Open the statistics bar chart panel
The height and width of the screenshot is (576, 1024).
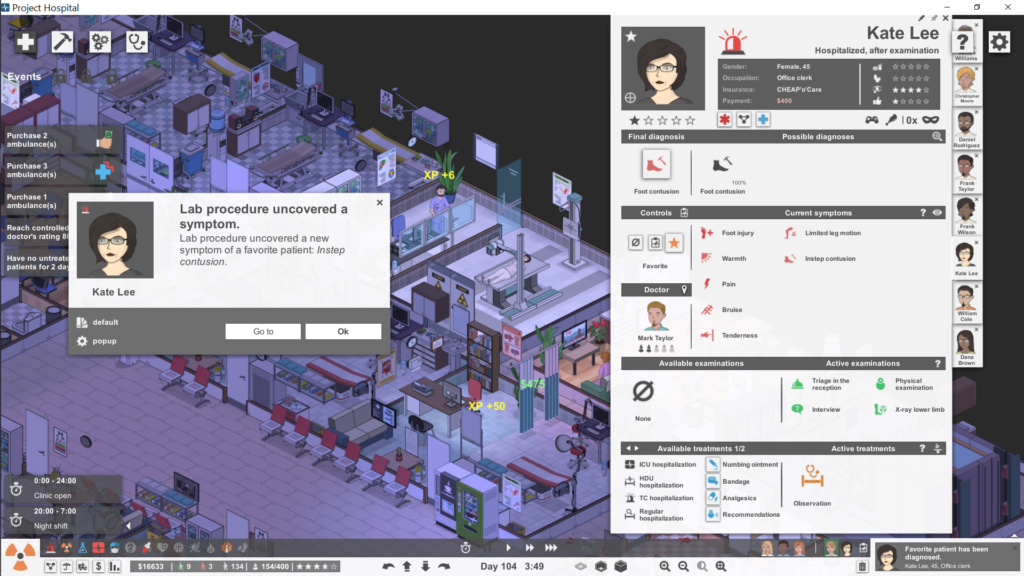tap(115, 566)
